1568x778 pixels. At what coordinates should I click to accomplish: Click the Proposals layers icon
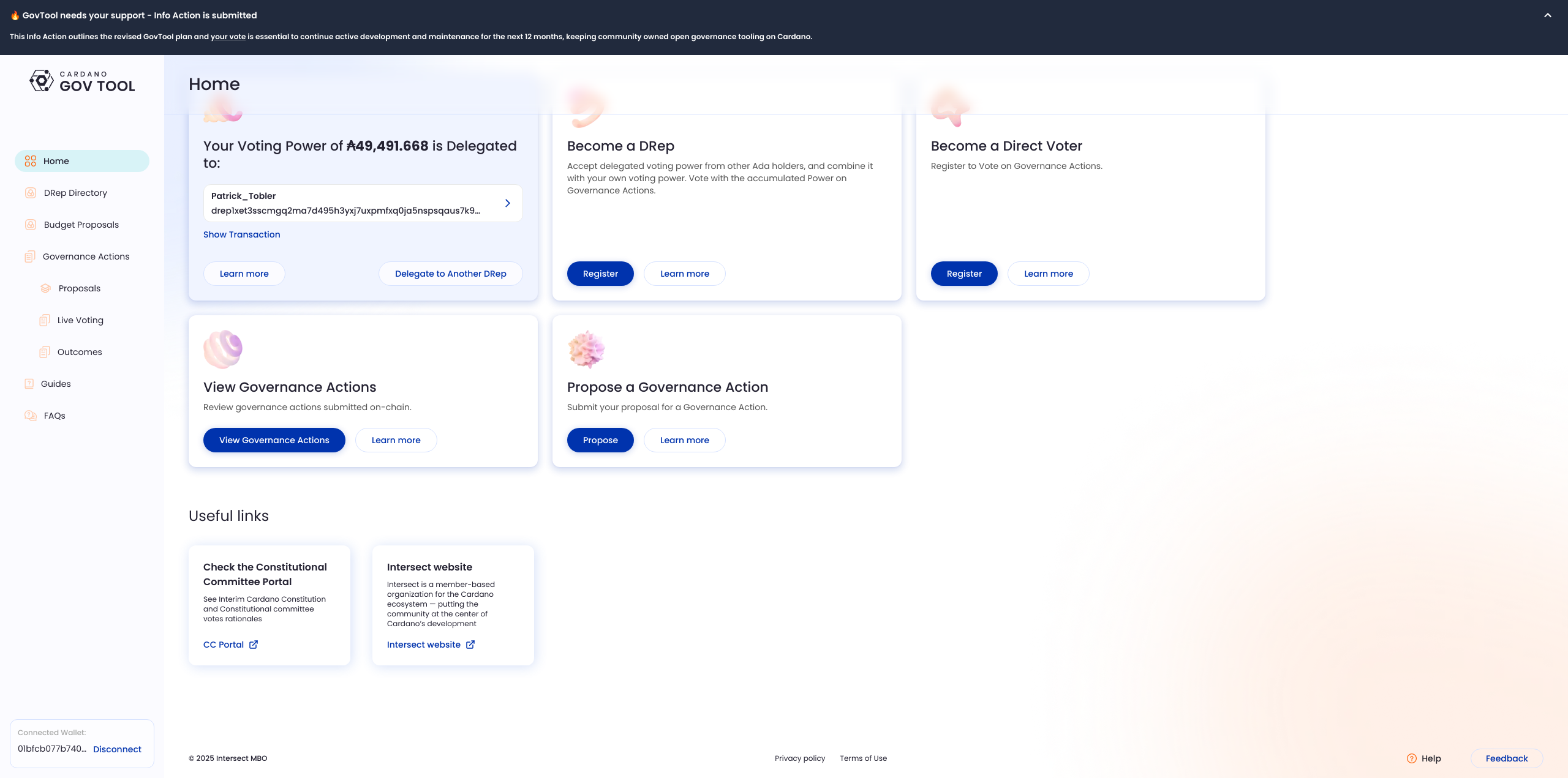coord(45,288)
